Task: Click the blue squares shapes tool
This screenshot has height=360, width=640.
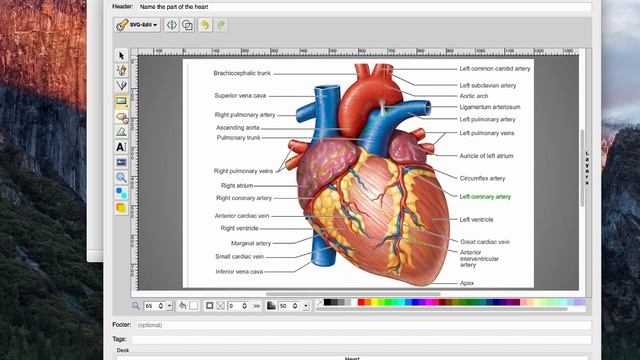Action: coord(121,193)
